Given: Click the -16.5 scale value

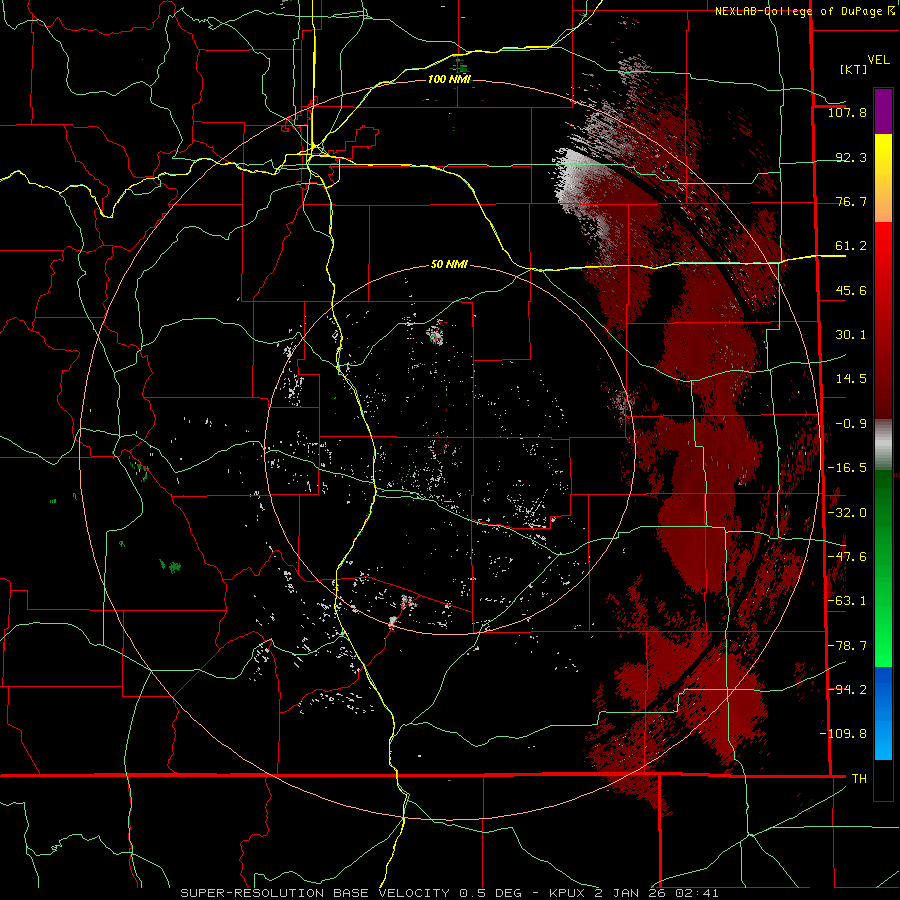Looking at the screenshot, I should coord(847,468).
